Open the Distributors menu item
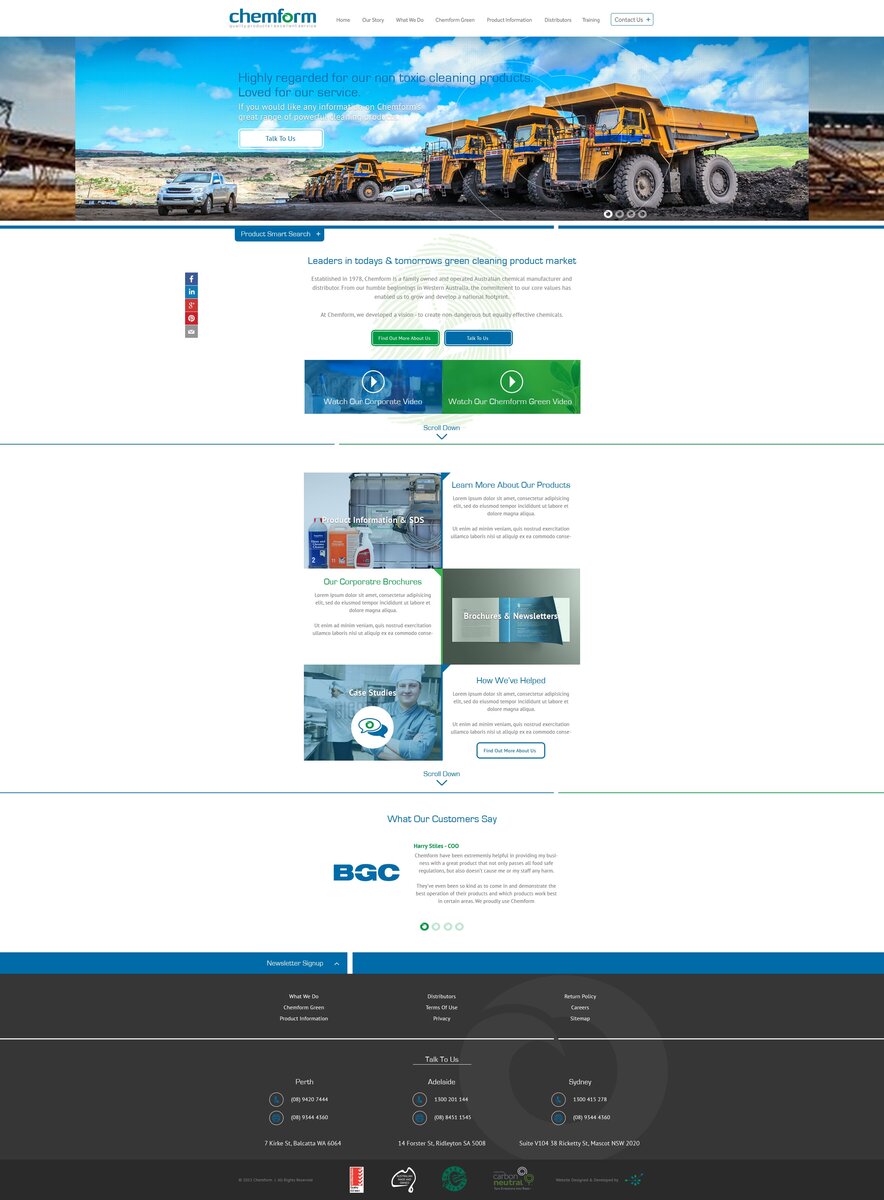 [x=558, y=20]
